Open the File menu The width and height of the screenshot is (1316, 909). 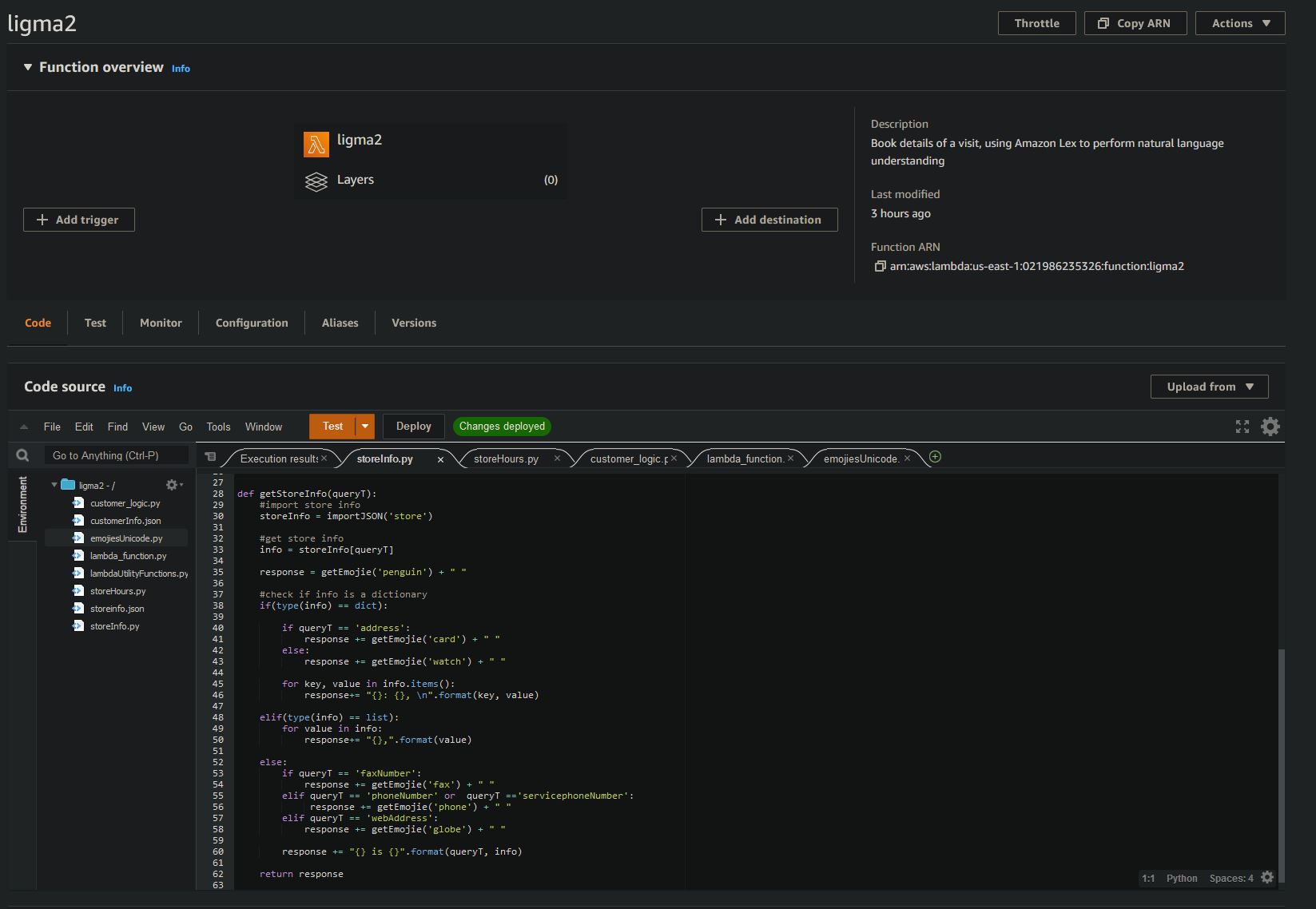tap(52, 427)
